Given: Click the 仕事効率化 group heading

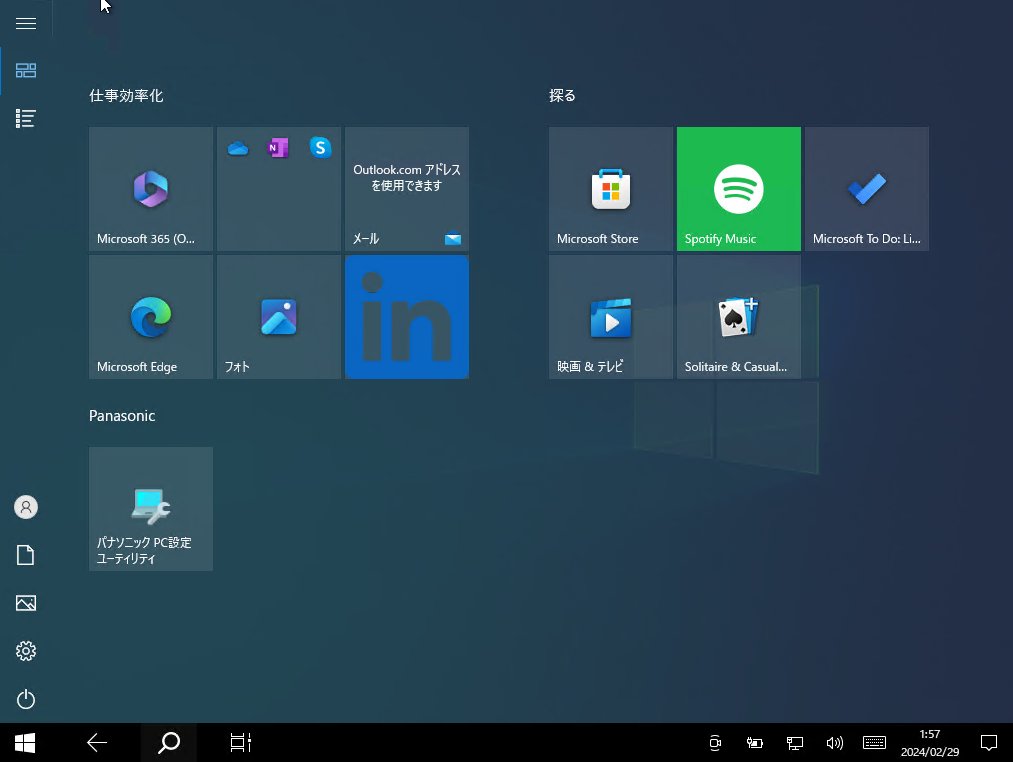Looking at the screenshot, I should point(126,96).
